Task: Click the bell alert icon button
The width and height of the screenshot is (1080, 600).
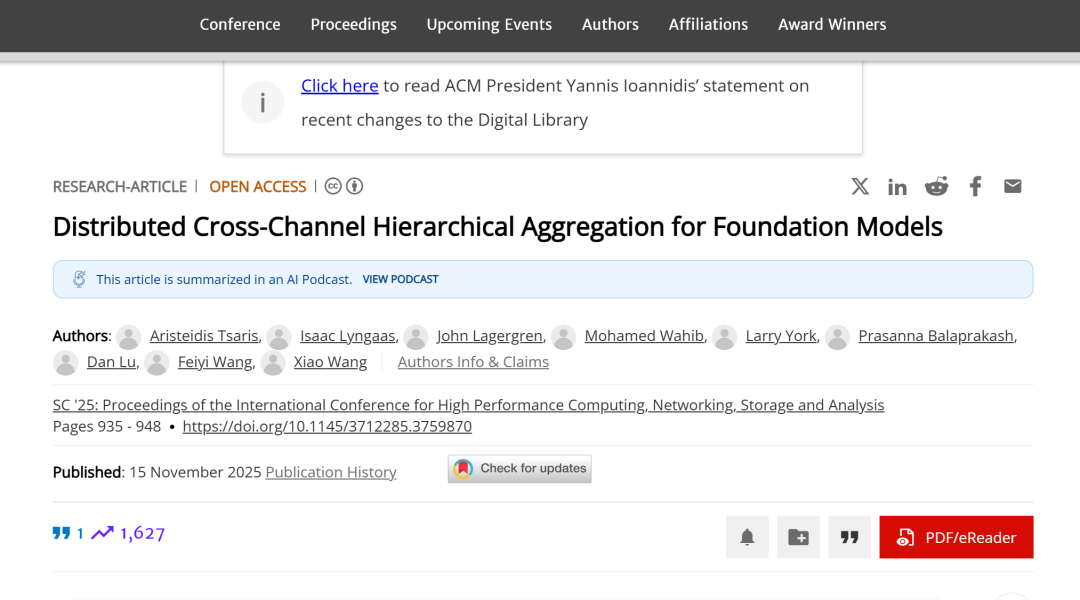Action: [747, 537]
